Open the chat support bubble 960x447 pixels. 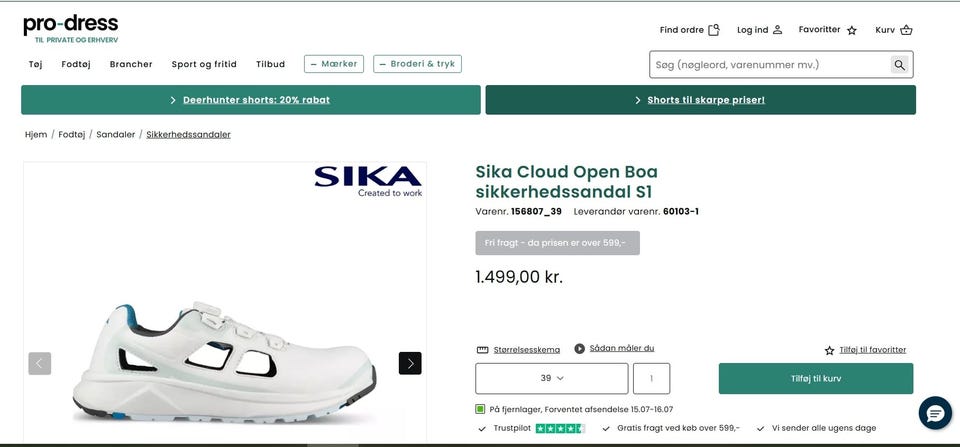(935, 412)
